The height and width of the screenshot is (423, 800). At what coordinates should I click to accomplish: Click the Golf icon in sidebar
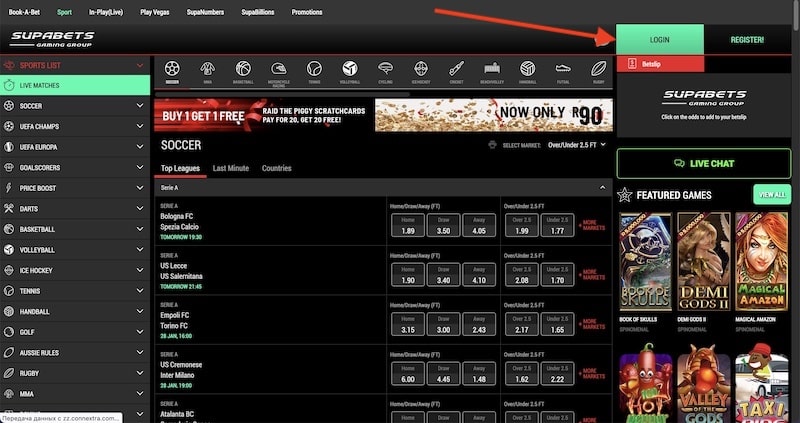[x=9, y=332]
